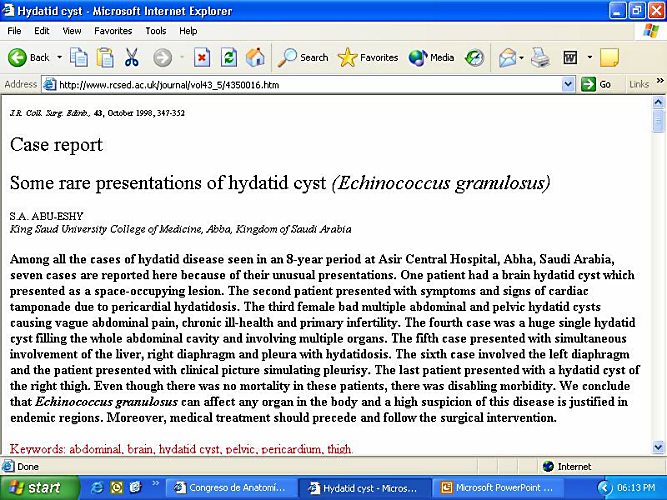
Task: Go to Home page icon
Action: coord(255,57)
